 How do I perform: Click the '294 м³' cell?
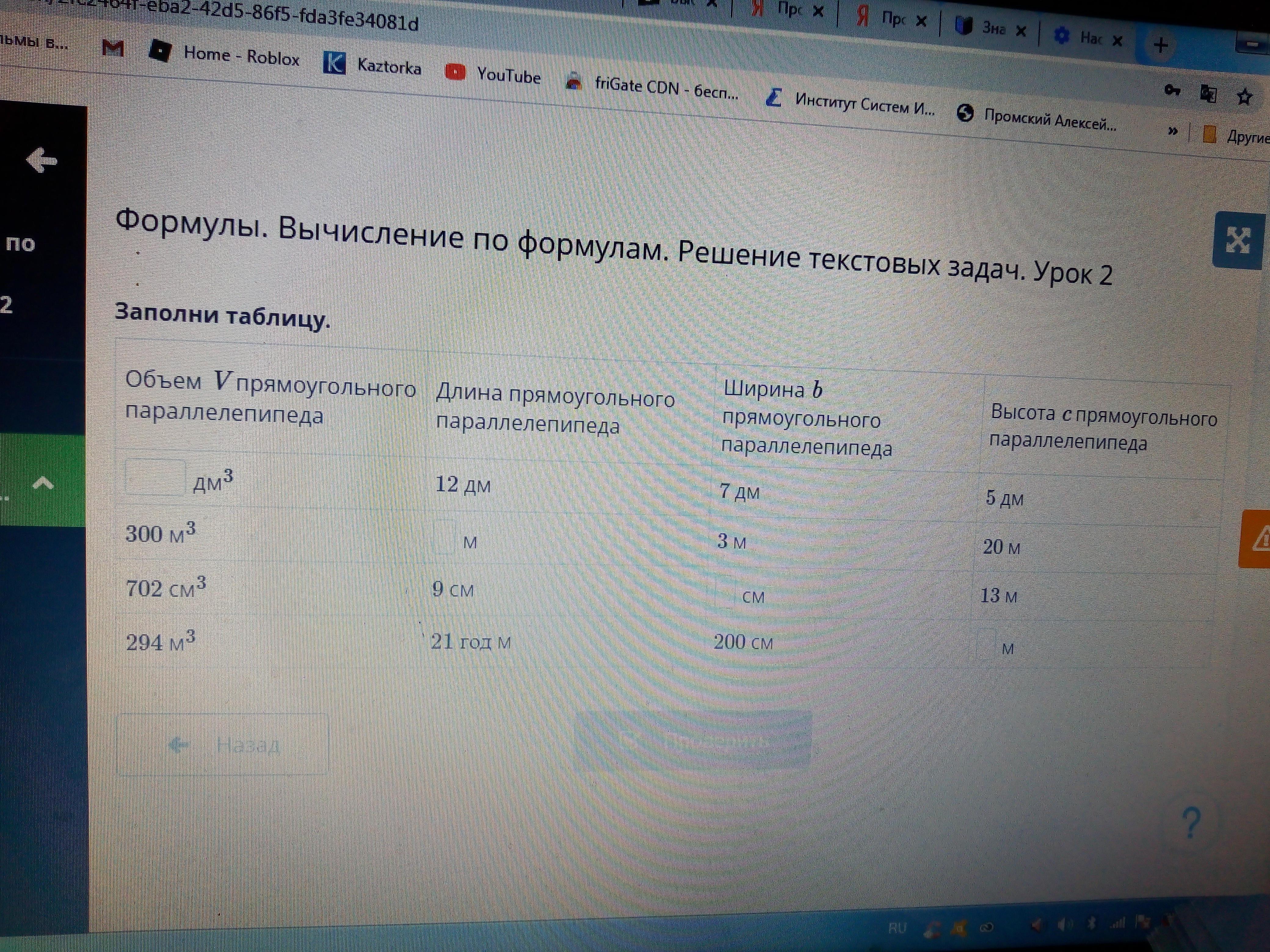161,641
